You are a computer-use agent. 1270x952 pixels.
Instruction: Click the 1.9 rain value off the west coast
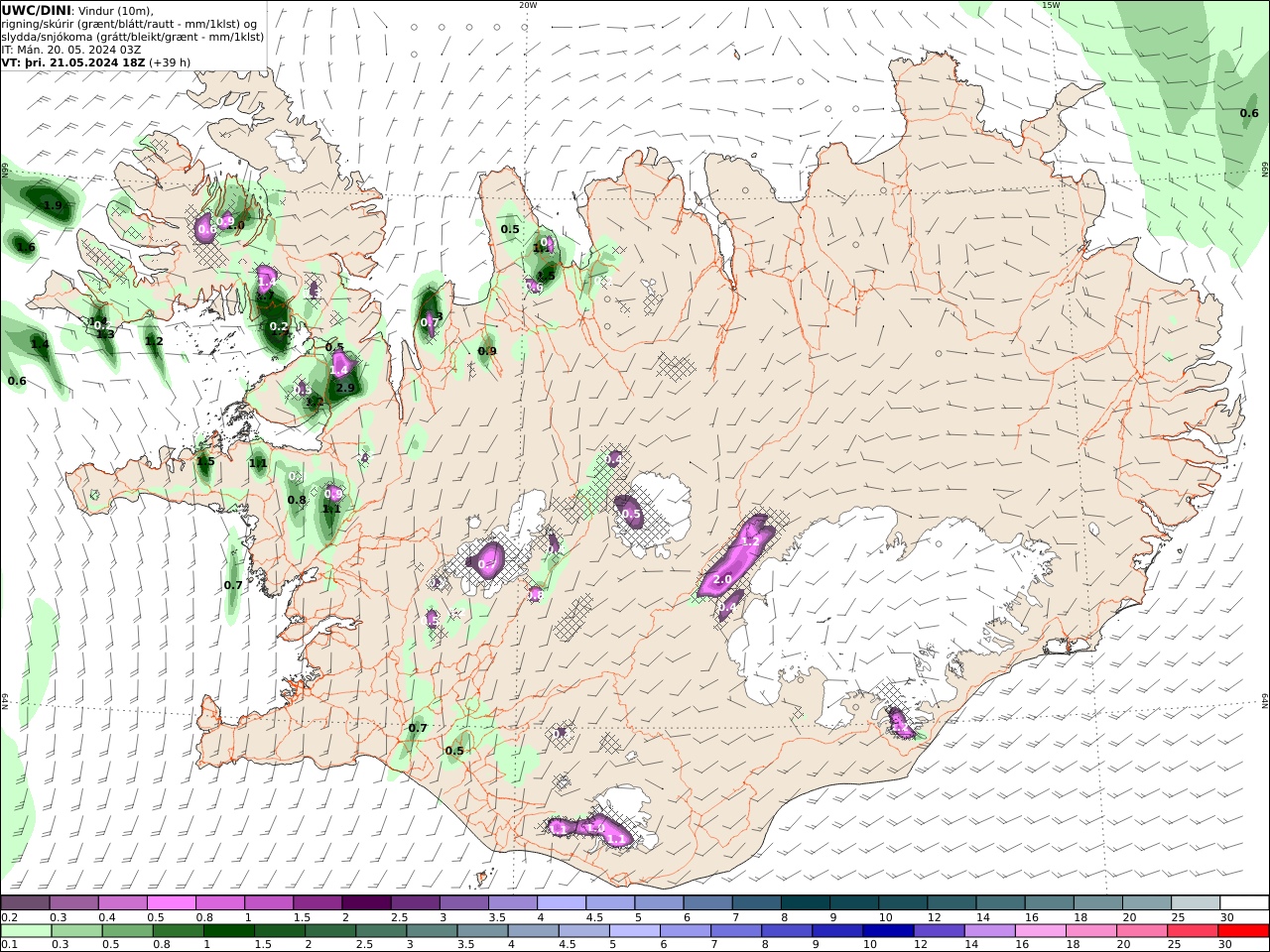(x=52, y=205)
